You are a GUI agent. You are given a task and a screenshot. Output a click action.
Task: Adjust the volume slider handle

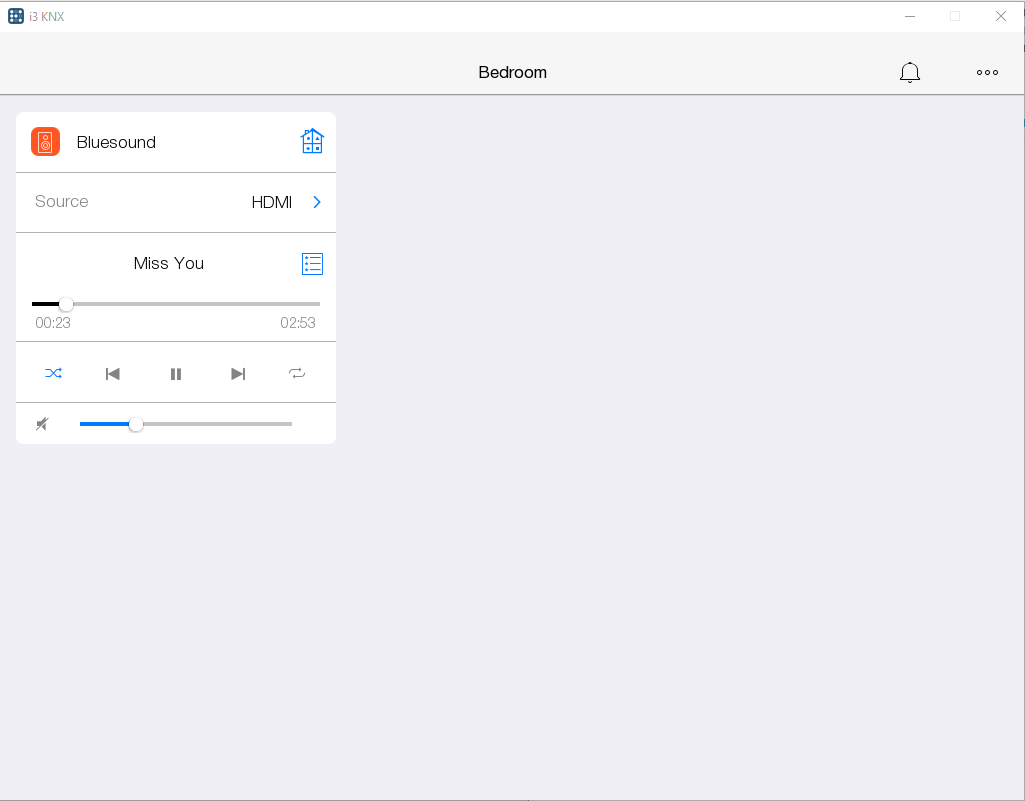point(135,423)
